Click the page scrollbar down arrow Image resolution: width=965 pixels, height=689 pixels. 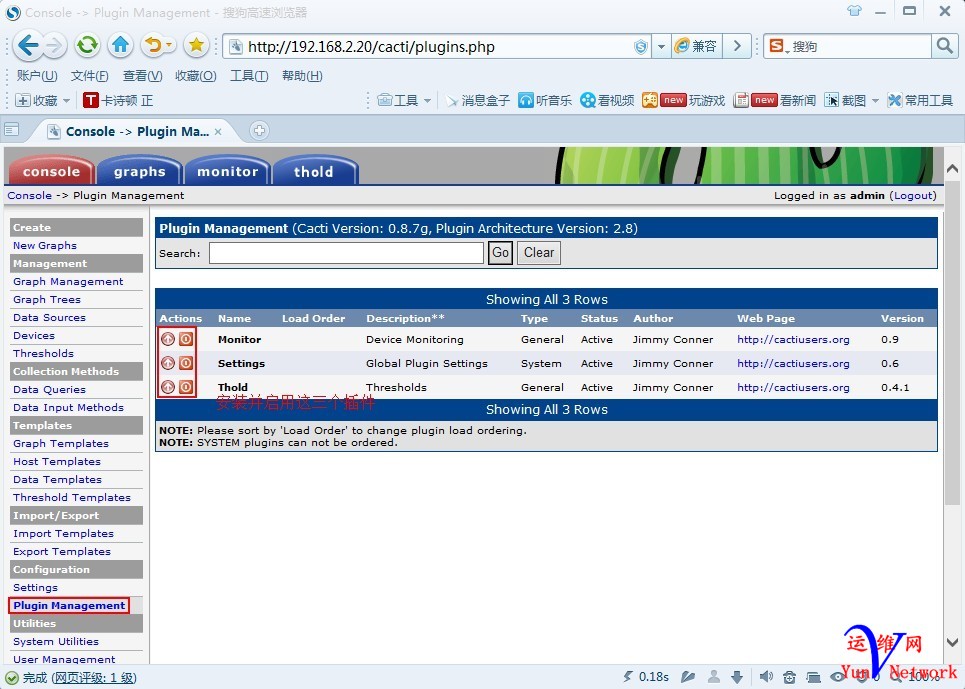(951, 642)
